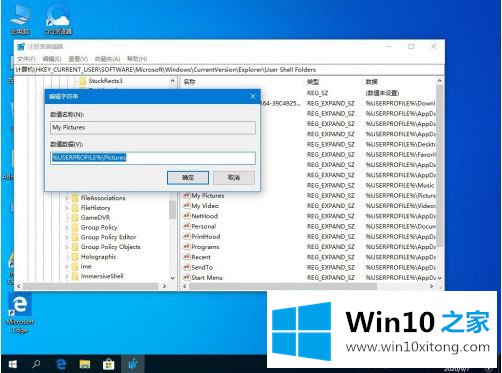This screenshot has height=373, width=502.
Task: Click the Holographic folder icon
Action: 75,257
